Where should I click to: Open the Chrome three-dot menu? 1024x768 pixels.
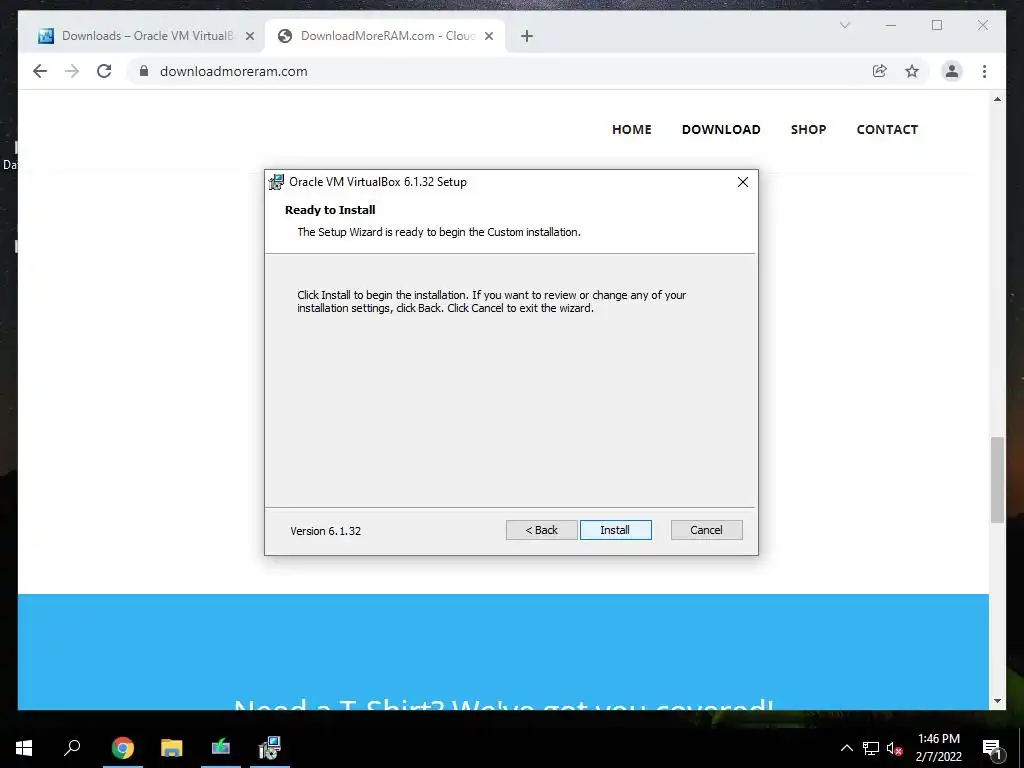tap(984, 71)
